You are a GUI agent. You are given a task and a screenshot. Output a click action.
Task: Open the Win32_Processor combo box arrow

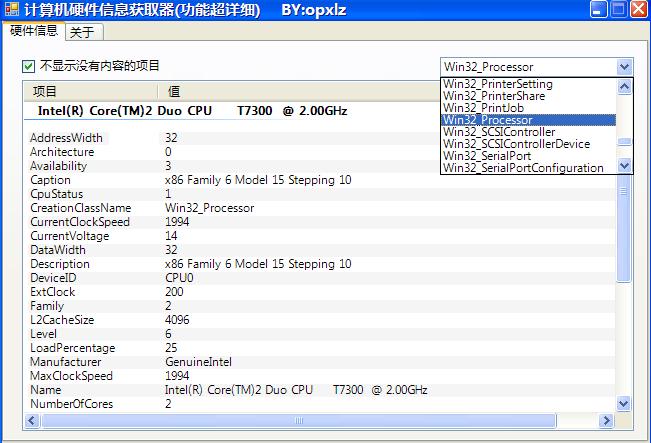click(x=624, y=66)
